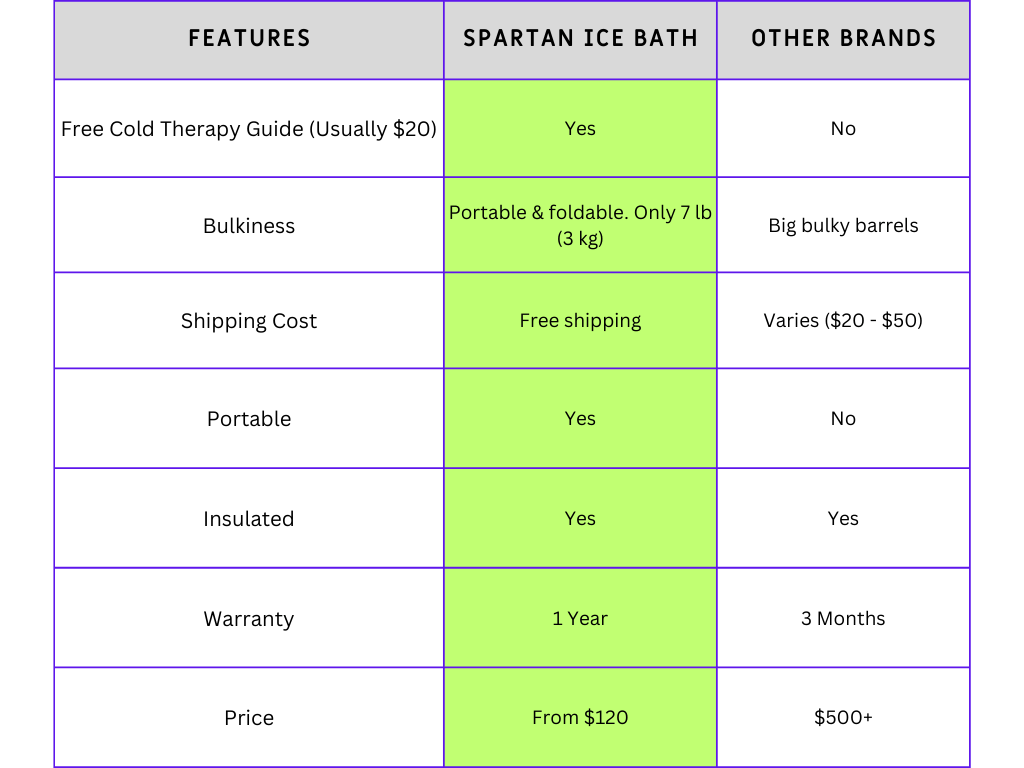Select the 'From $120' price cell

[580, 718]
